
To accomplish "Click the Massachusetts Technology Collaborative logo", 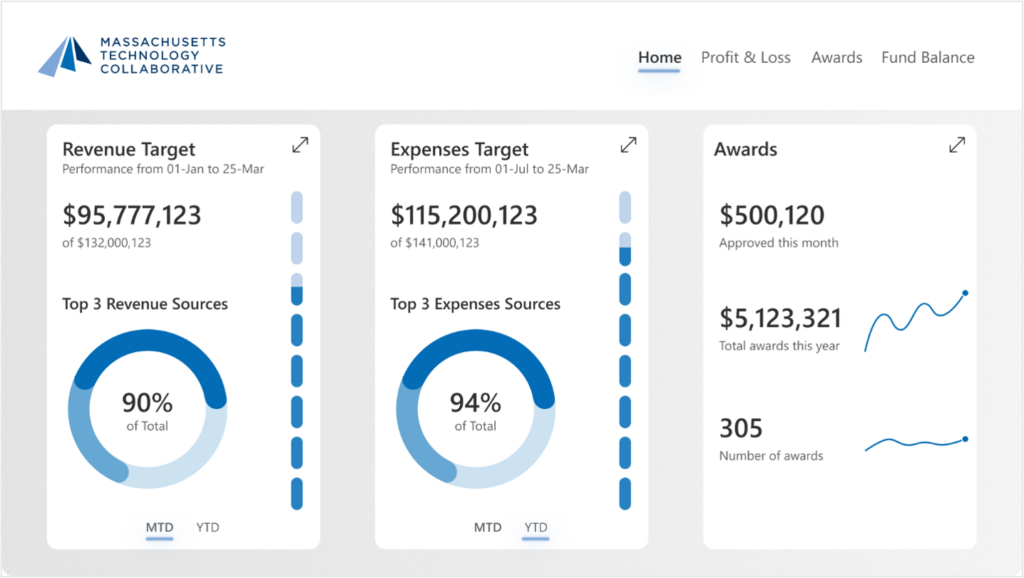I will (x=132, y=56).
